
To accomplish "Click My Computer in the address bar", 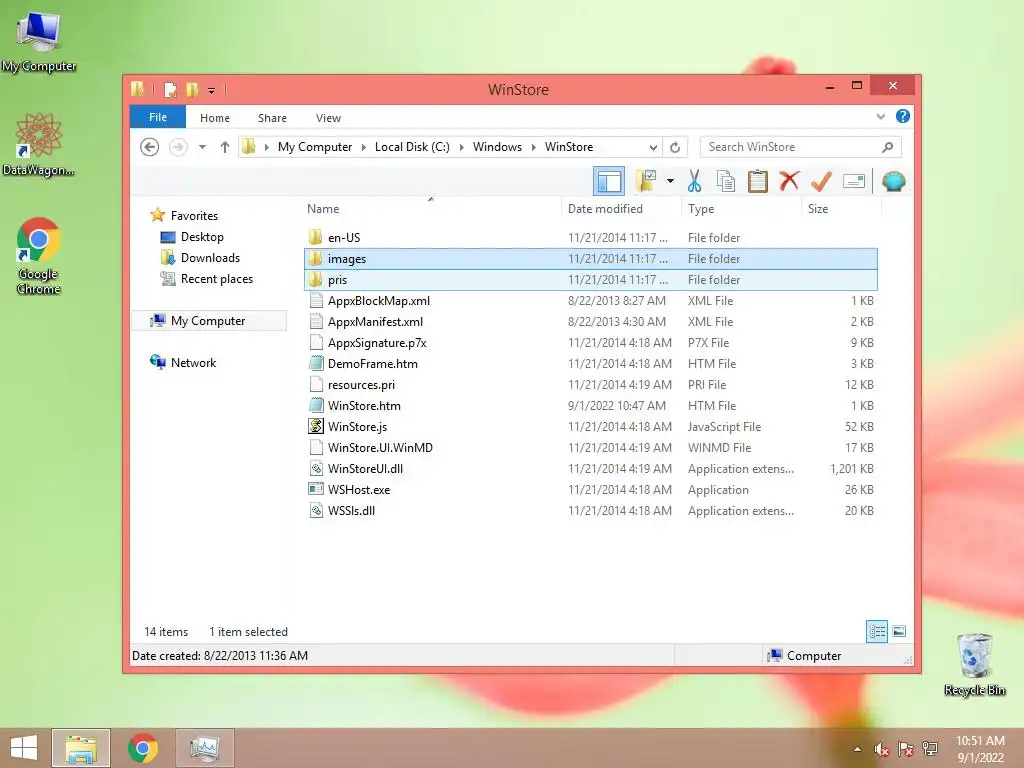I will point(315,147).
